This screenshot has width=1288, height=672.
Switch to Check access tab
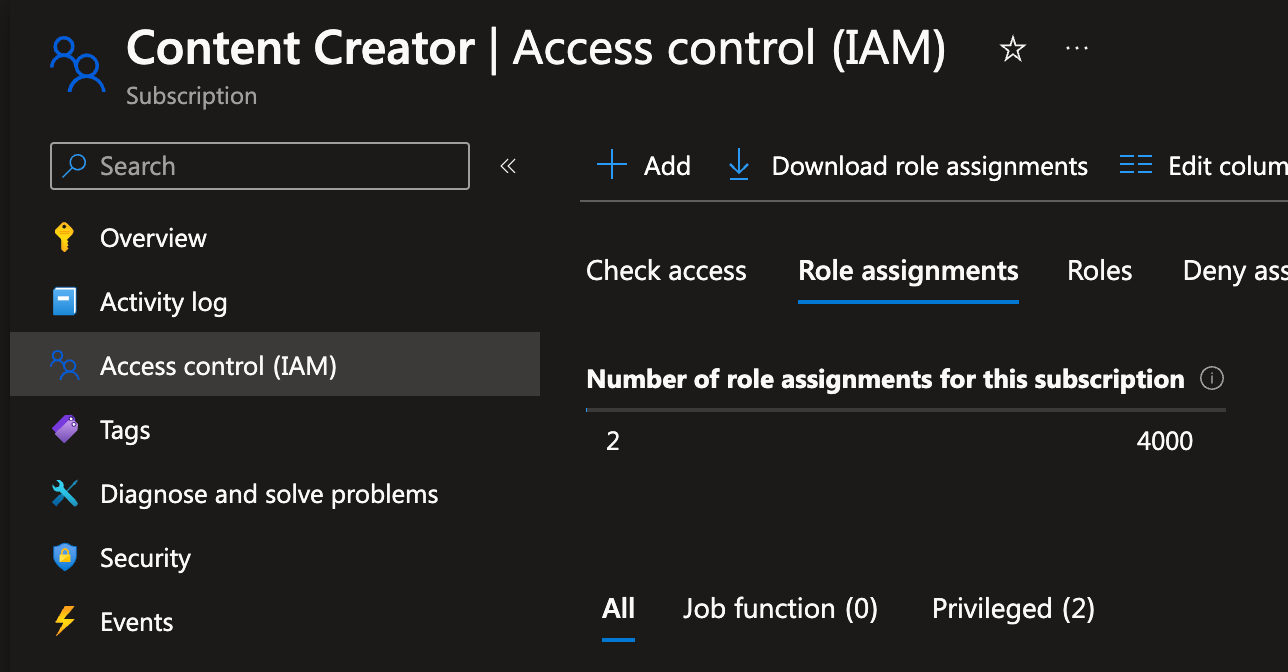[x=666, y=271]
